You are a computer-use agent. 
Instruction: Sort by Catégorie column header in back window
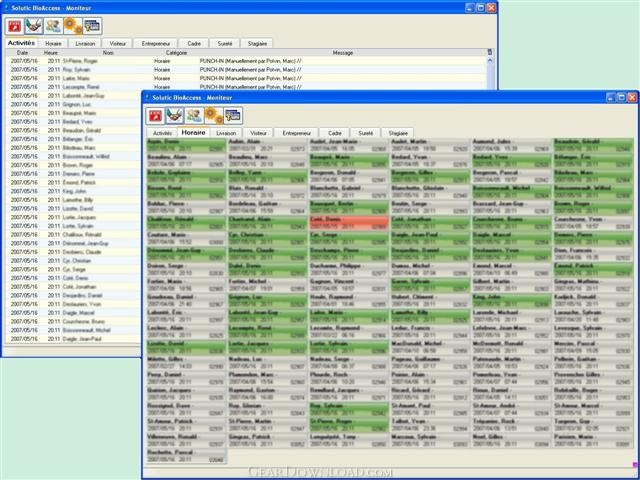point(176,53)
